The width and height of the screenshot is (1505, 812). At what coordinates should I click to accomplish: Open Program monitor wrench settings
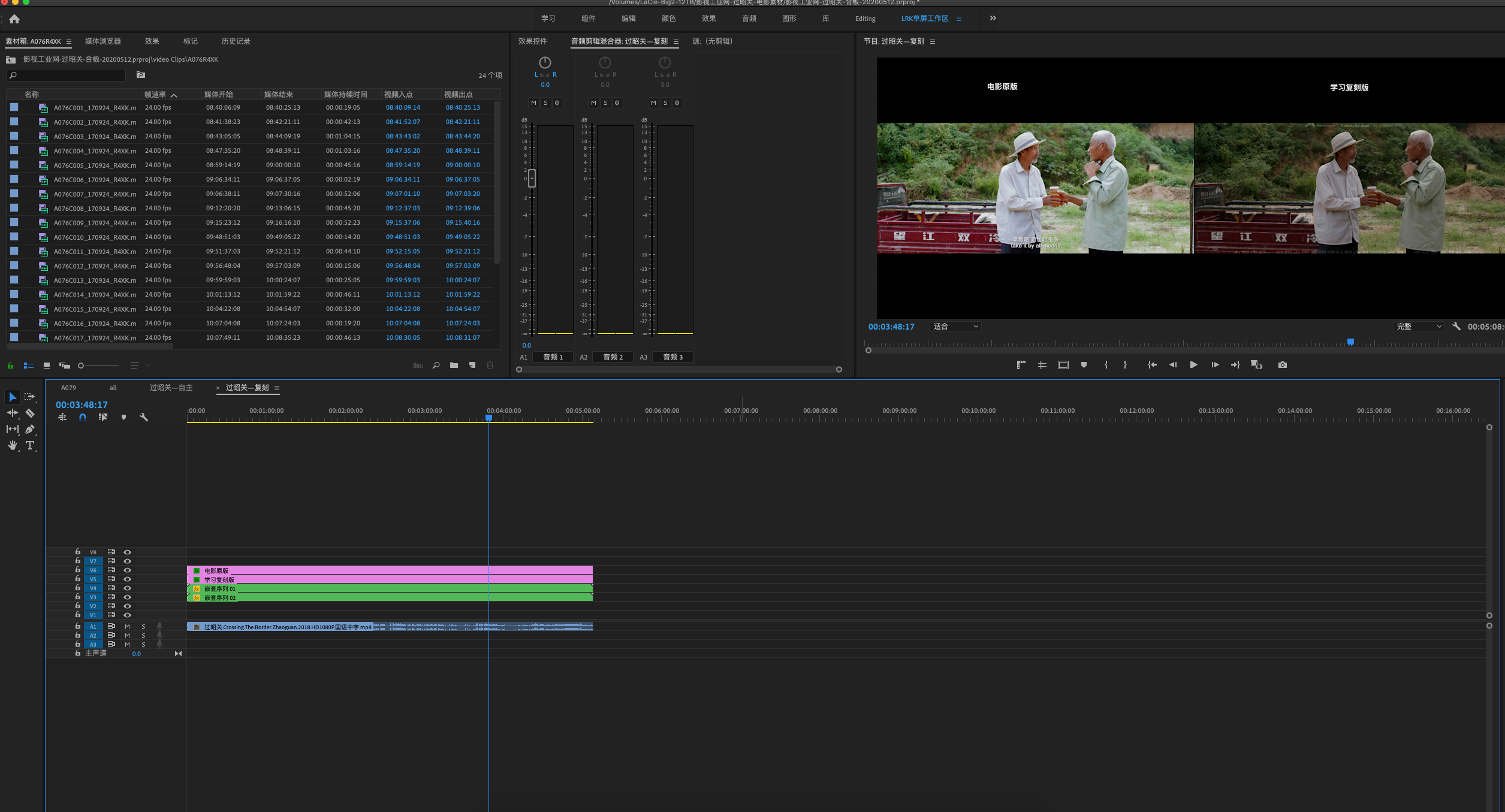click(x=1456, y=327)
